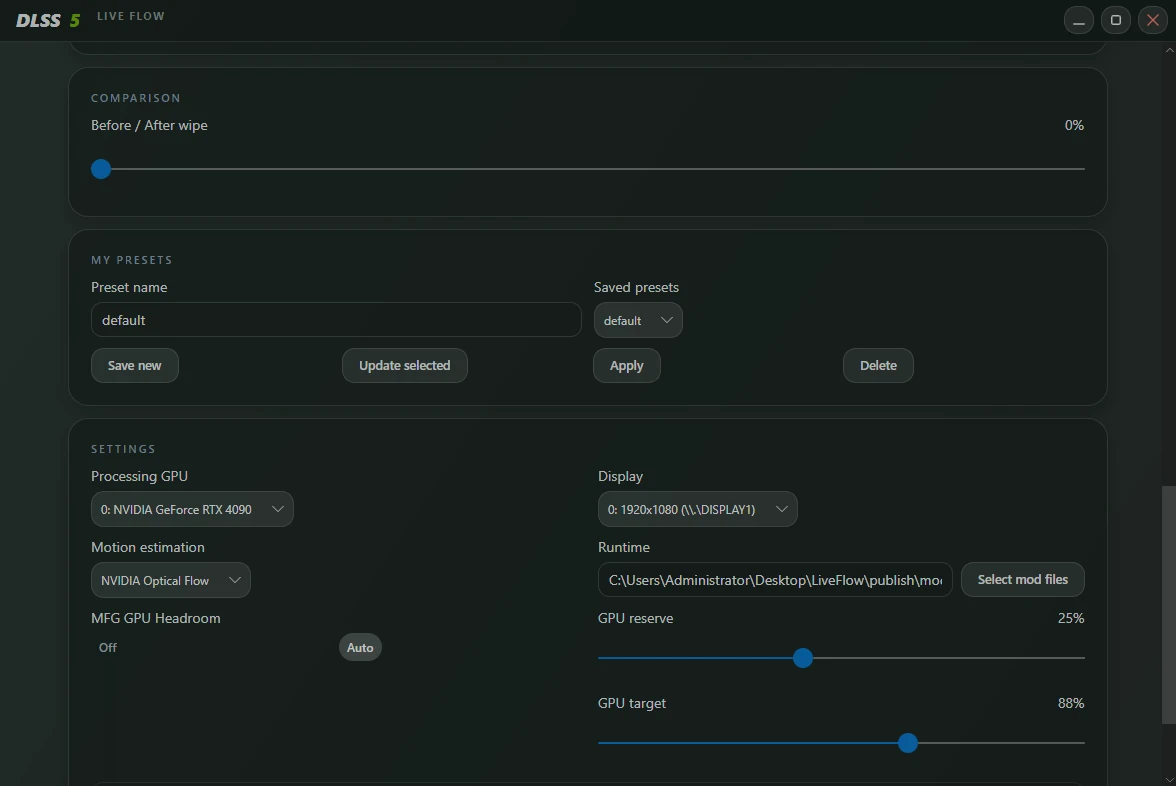This screenshot has height=786, width=1176.
Task: Minimize the Live Flow window
Action: (x=1078, y=20)
